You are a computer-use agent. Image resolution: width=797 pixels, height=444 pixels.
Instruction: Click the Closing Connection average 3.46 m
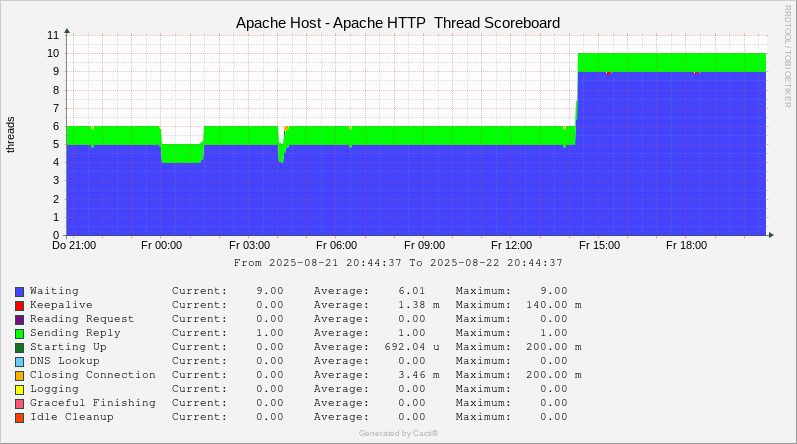pyautogui.click(x=419, y=375)
